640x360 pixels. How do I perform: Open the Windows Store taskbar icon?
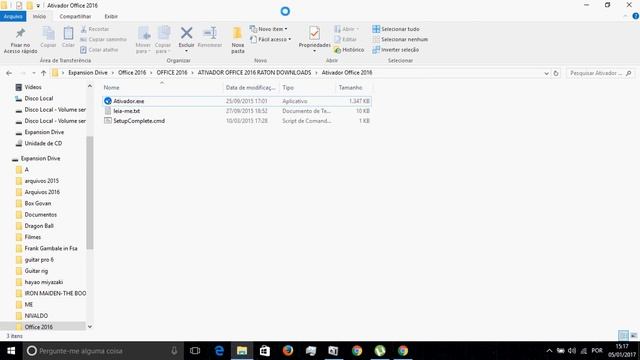point(264,351)
